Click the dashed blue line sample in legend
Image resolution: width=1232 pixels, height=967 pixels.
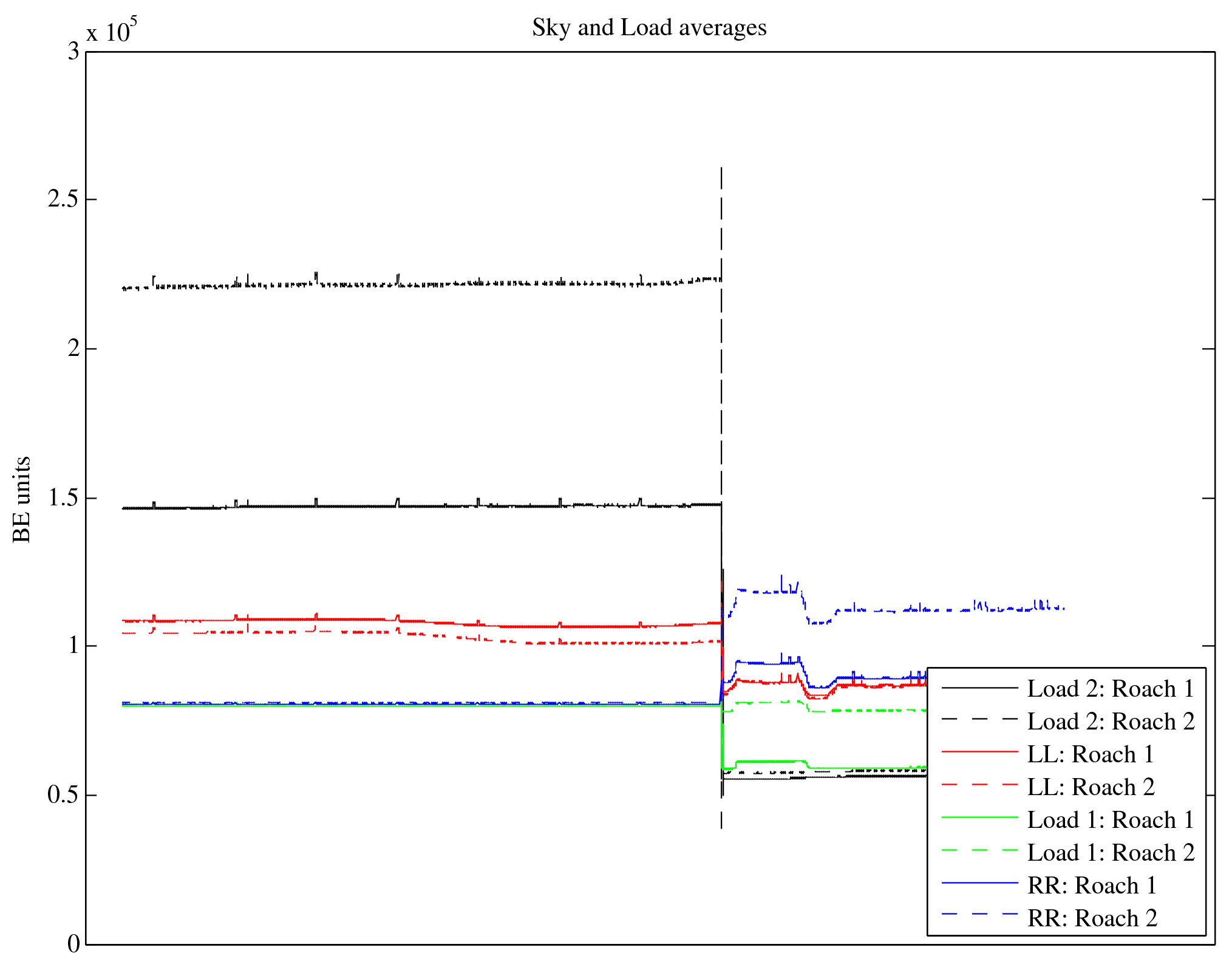[979, 914]
